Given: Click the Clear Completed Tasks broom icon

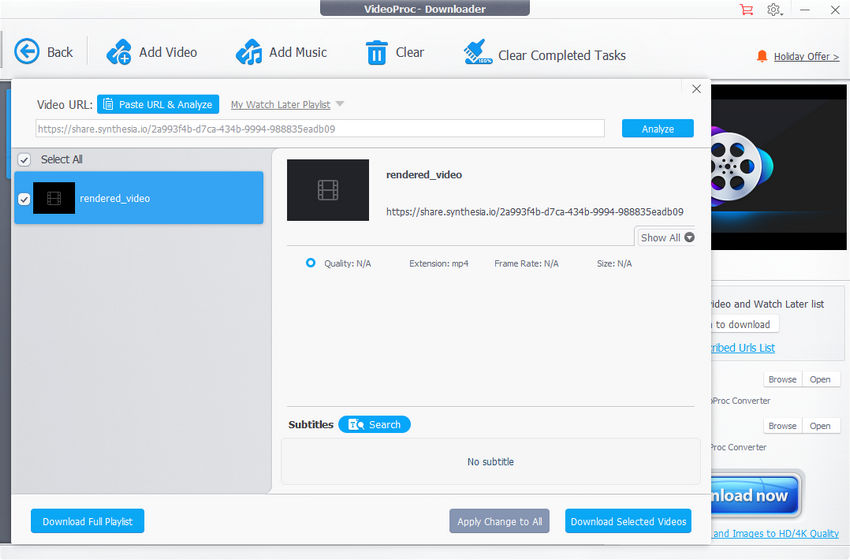Looking at the screenshot, I should 478,52.
